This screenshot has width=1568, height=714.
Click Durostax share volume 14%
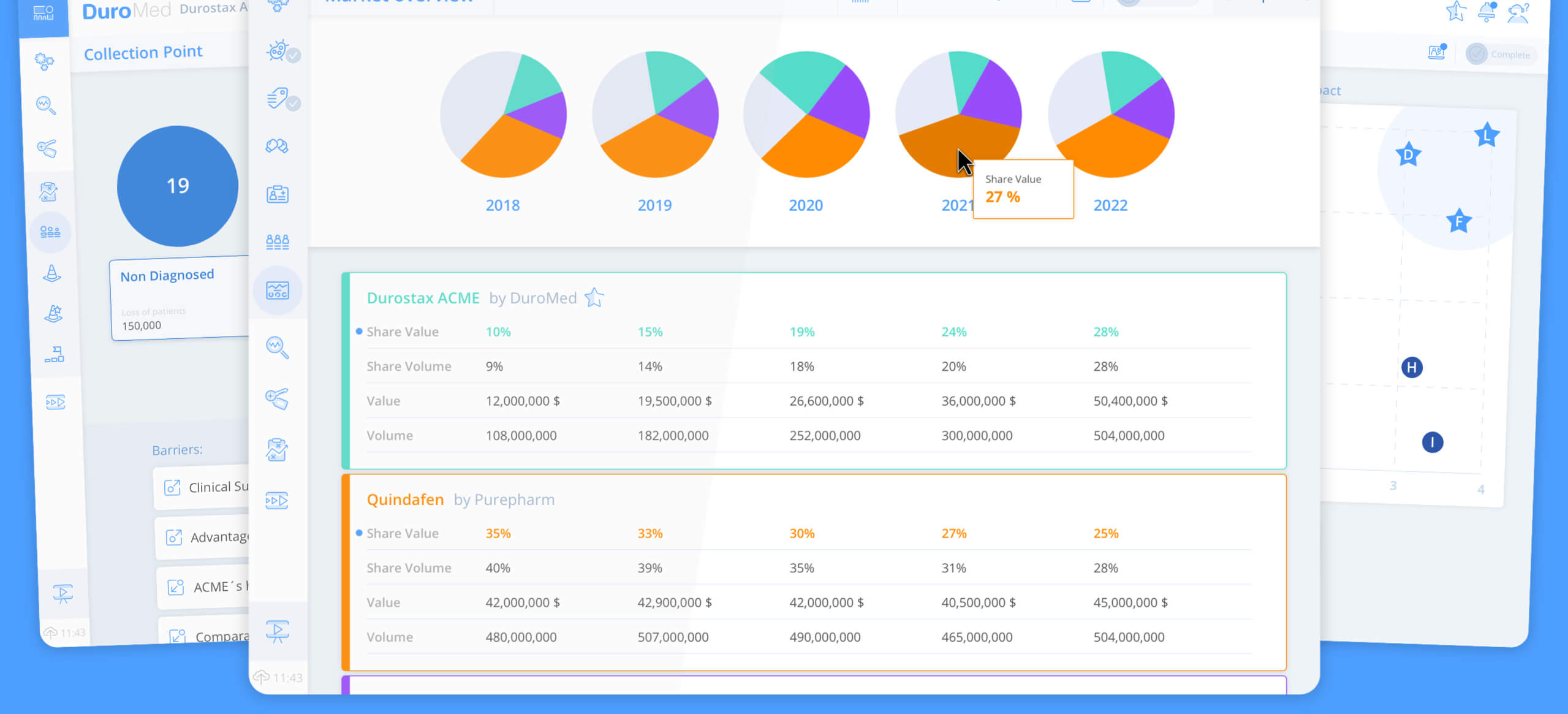[x=650, y=366]
